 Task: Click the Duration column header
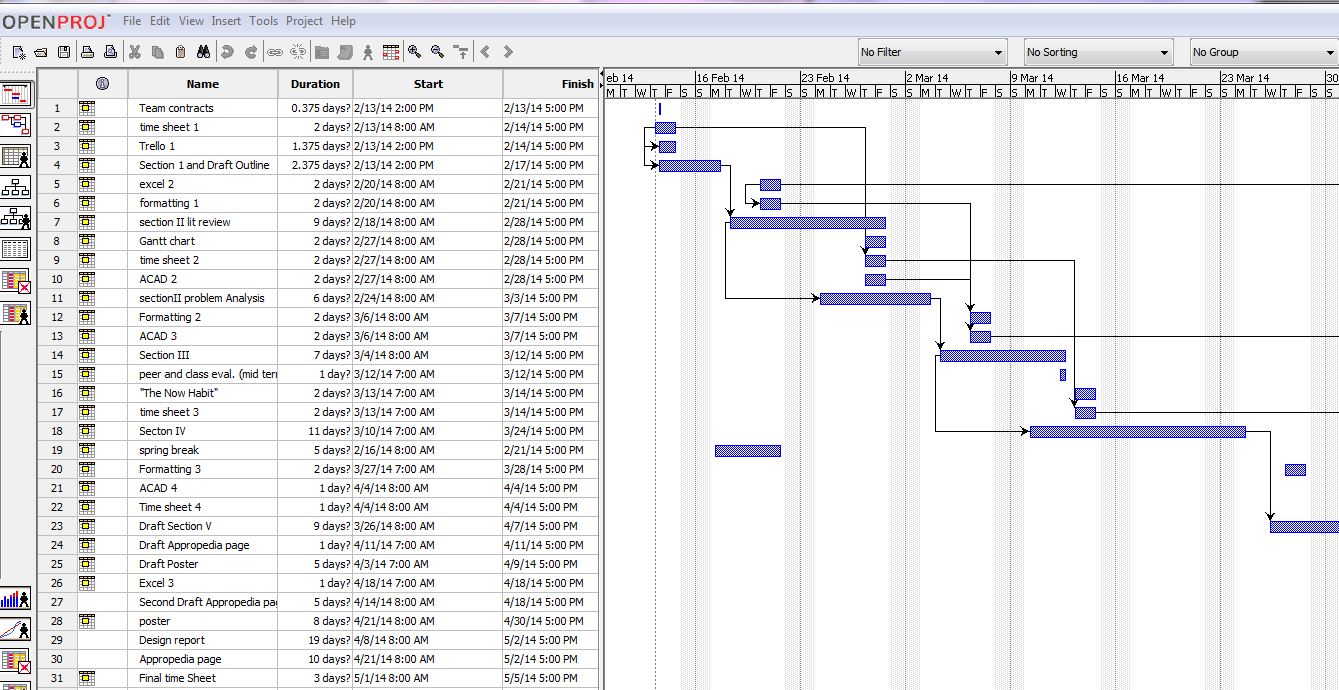315,84
